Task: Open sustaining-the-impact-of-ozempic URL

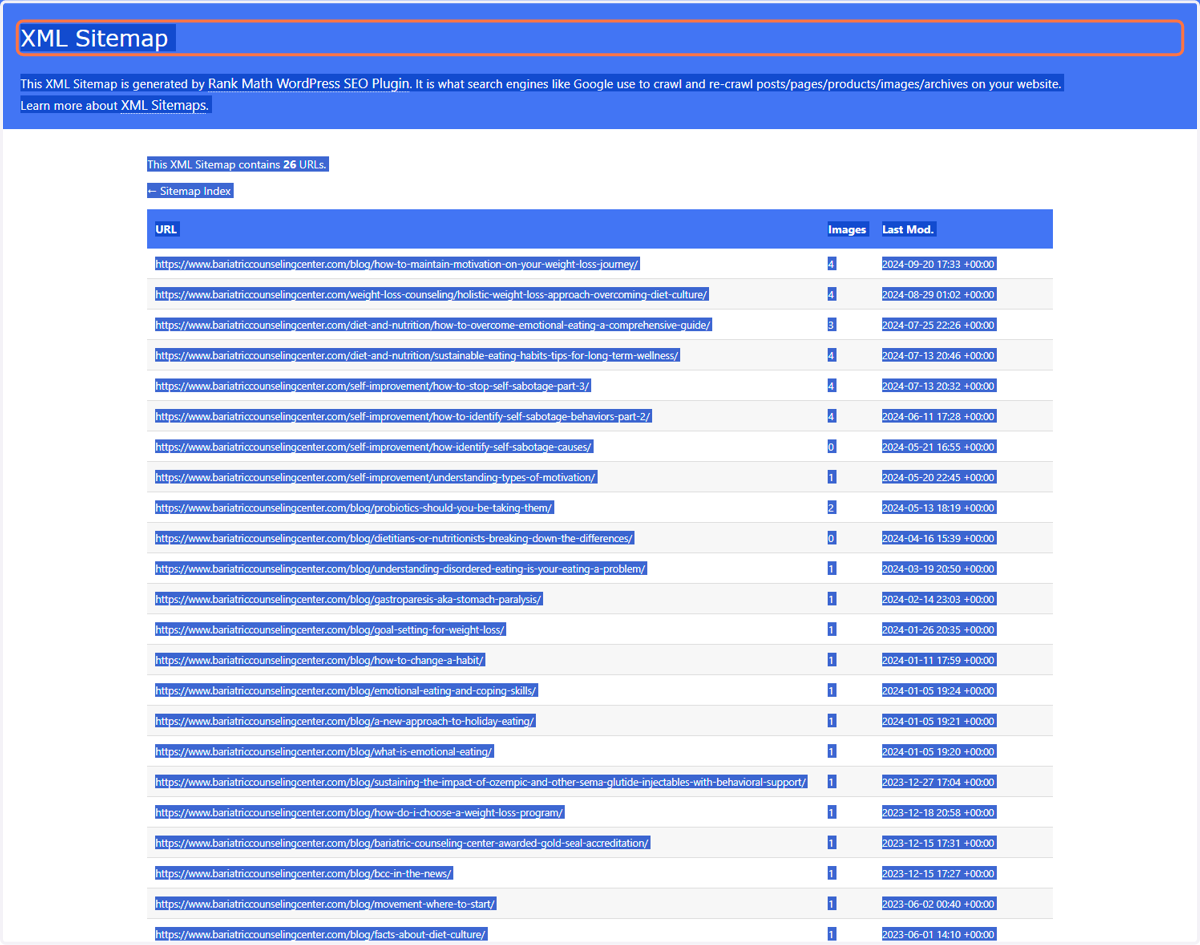Action: pos(481,782)
